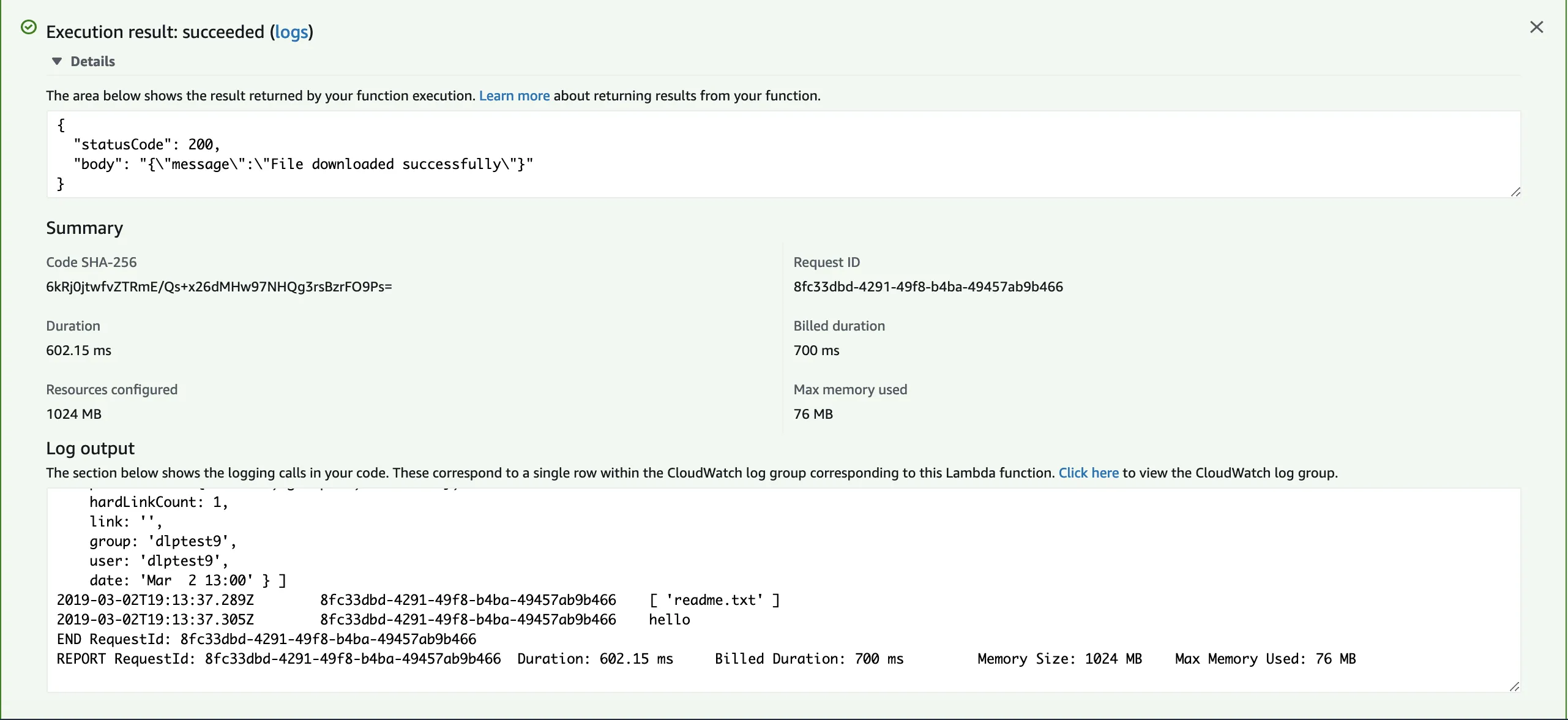The image size is (1568, 720).
Task: Grab result box resize handle
Action: (1515, 192)
